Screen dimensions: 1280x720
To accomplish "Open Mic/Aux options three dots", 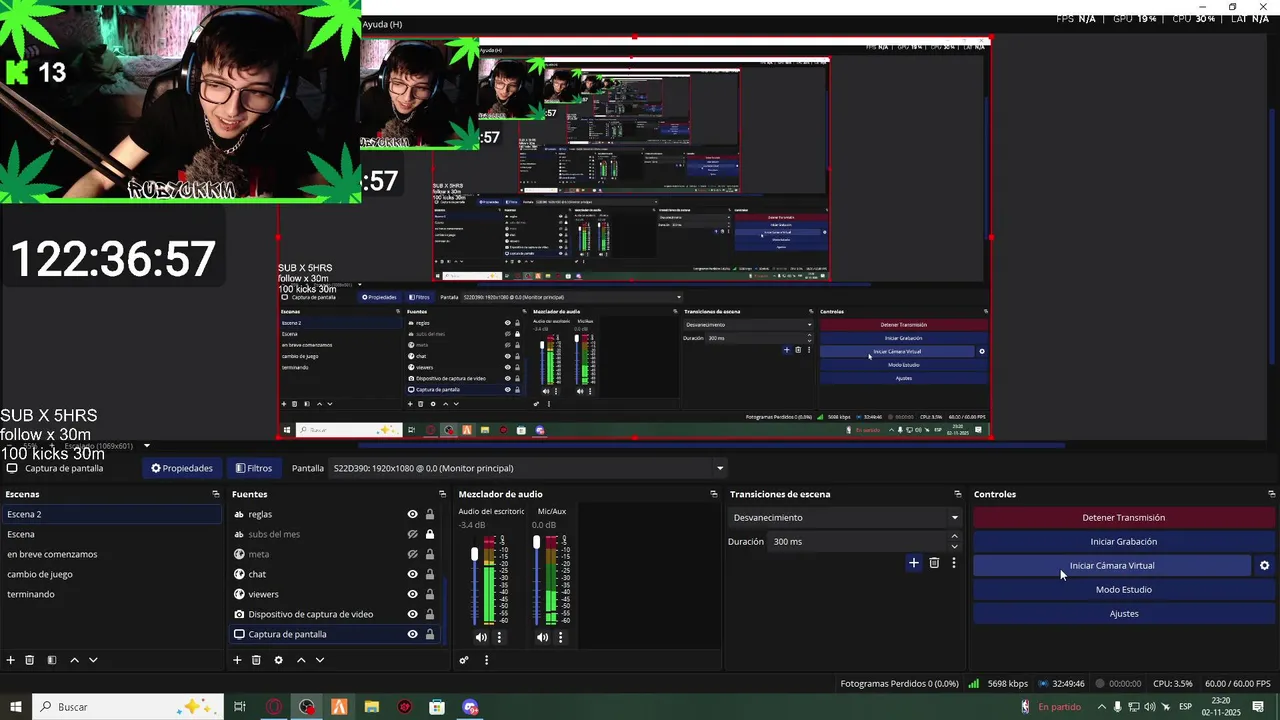I will point(560,637).
